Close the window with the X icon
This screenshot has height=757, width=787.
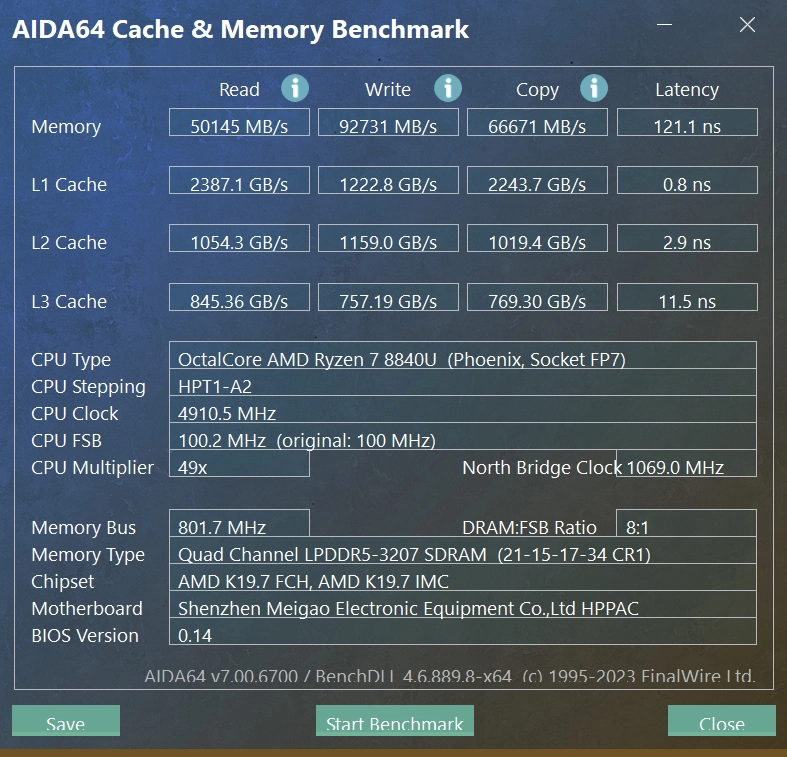pos(747,25)
